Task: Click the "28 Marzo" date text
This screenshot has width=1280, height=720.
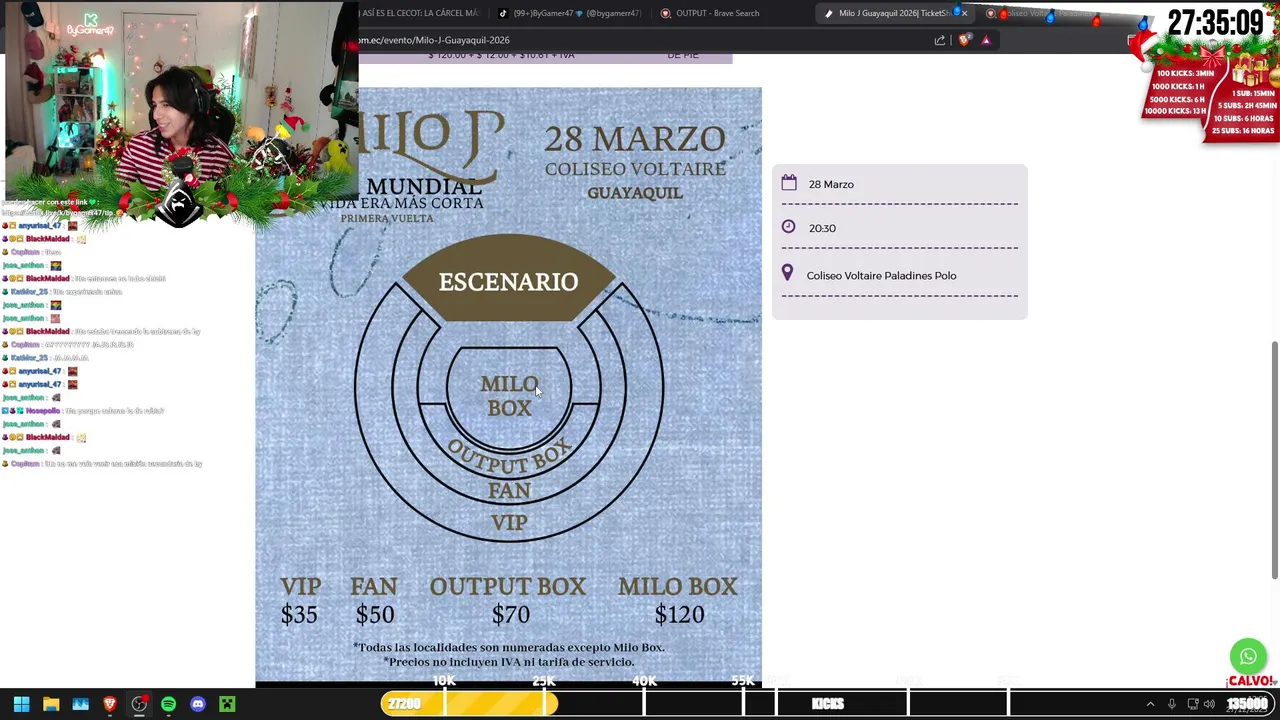Action: coord(831,184)
